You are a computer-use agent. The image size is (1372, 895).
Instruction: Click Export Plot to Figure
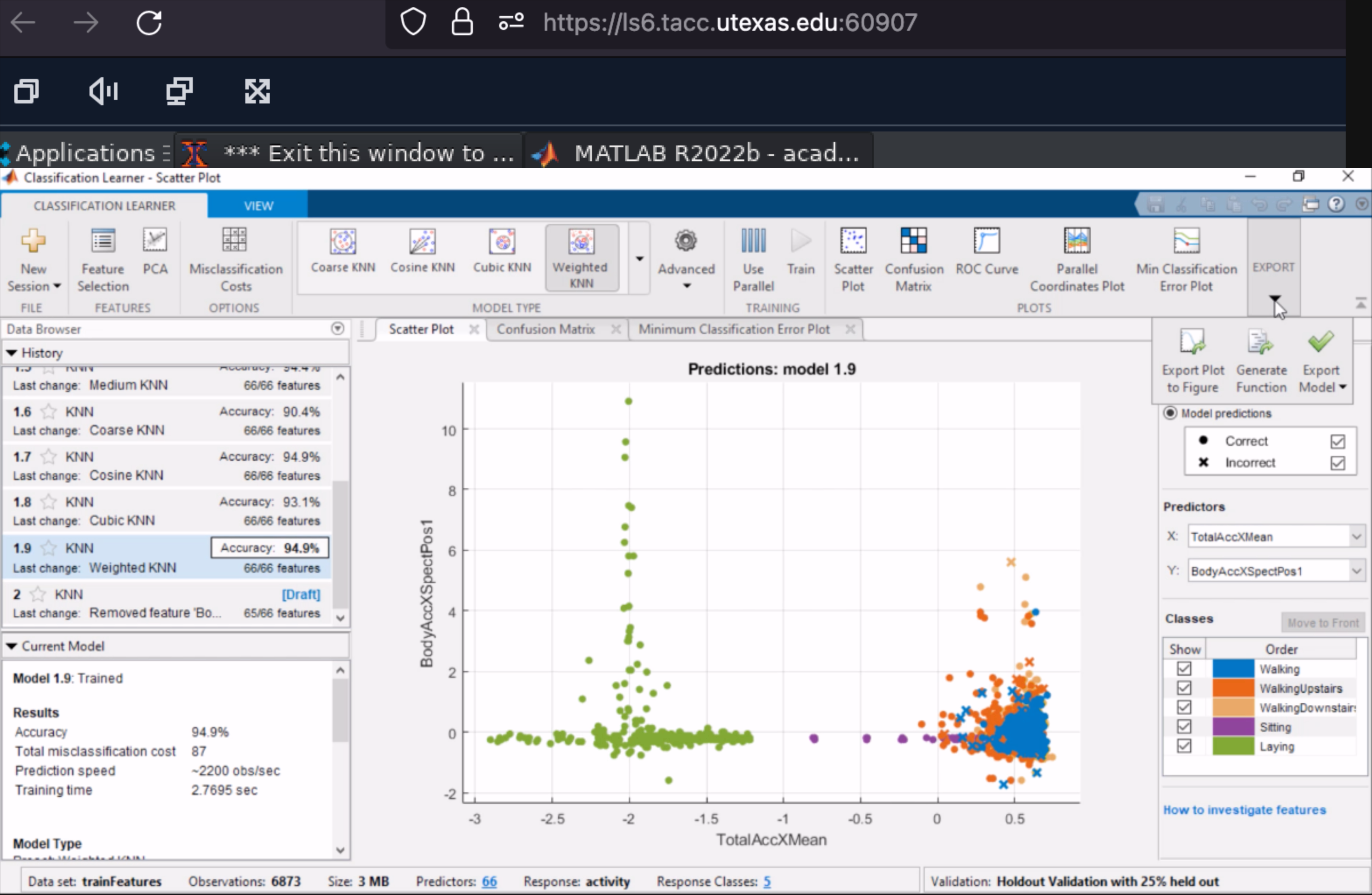pyautogui.click(x=1192, y=358)
